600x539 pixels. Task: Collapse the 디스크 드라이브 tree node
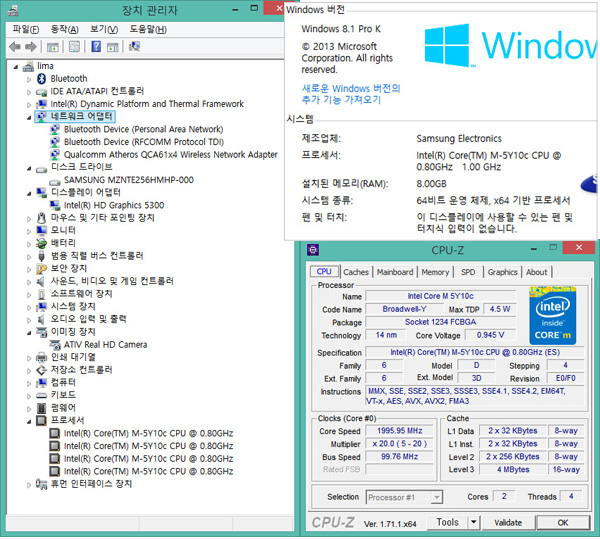27,167
